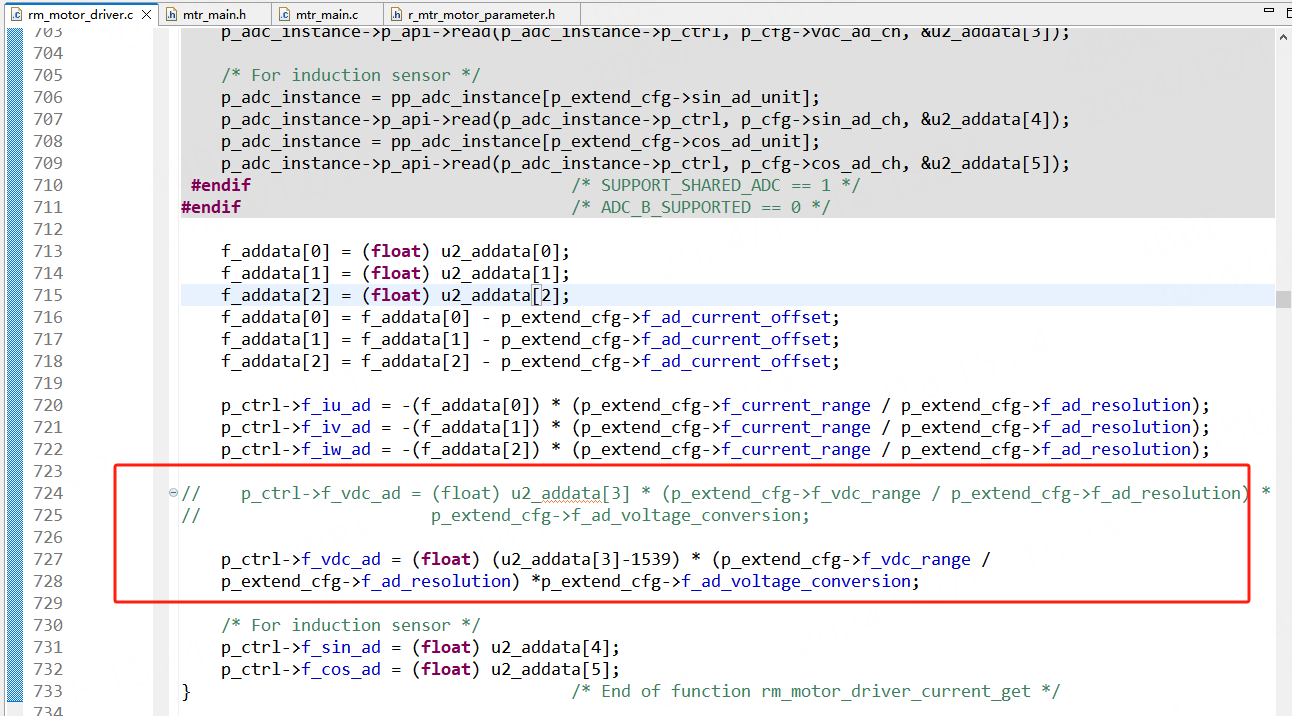Collapse the comment block at line 724
The width and height of the screenshot is (1292, 716).
(x=173, y=493)
